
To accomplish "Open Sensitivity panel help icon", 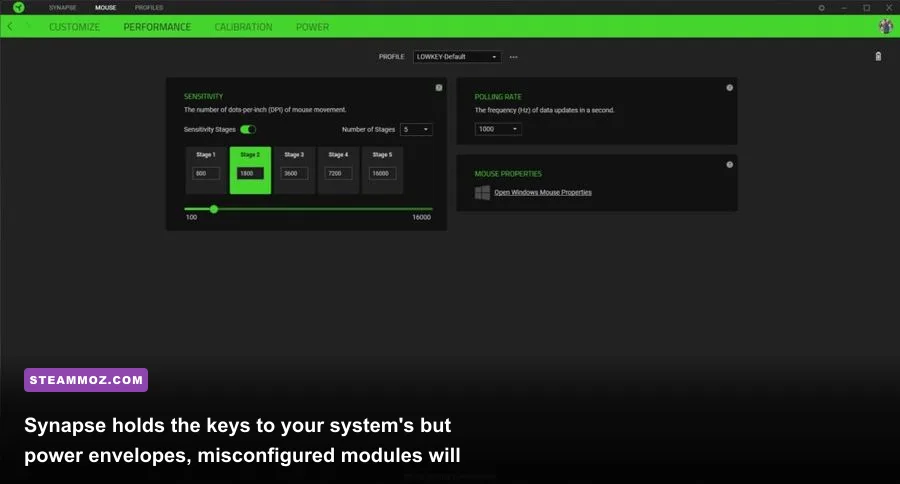I will pos(439,88).
